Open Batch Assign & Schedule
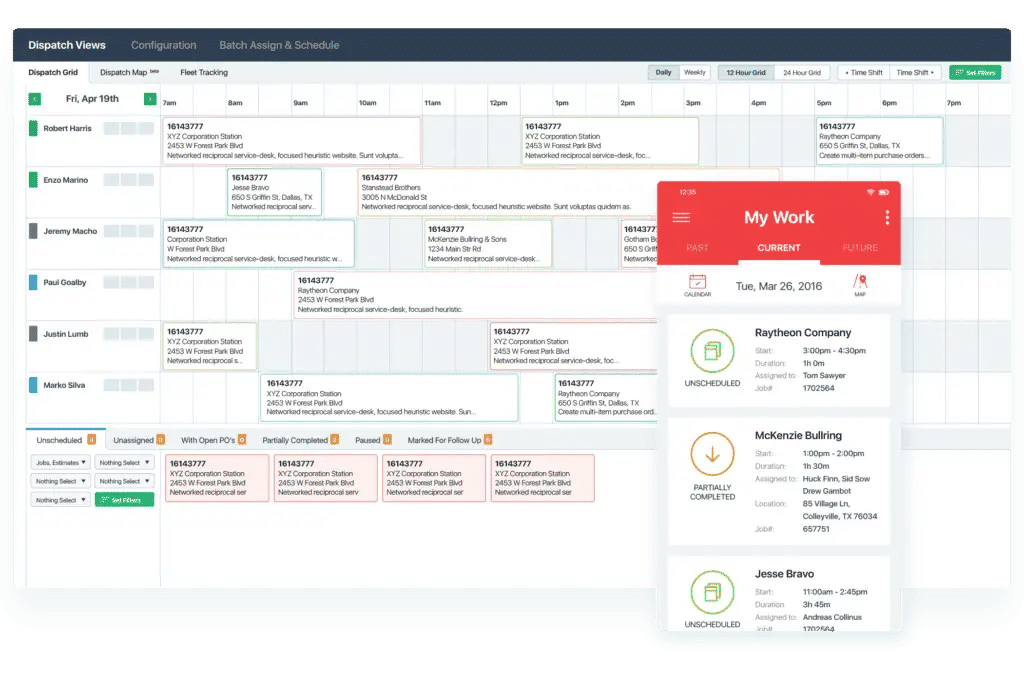 (x=279, y=45)
